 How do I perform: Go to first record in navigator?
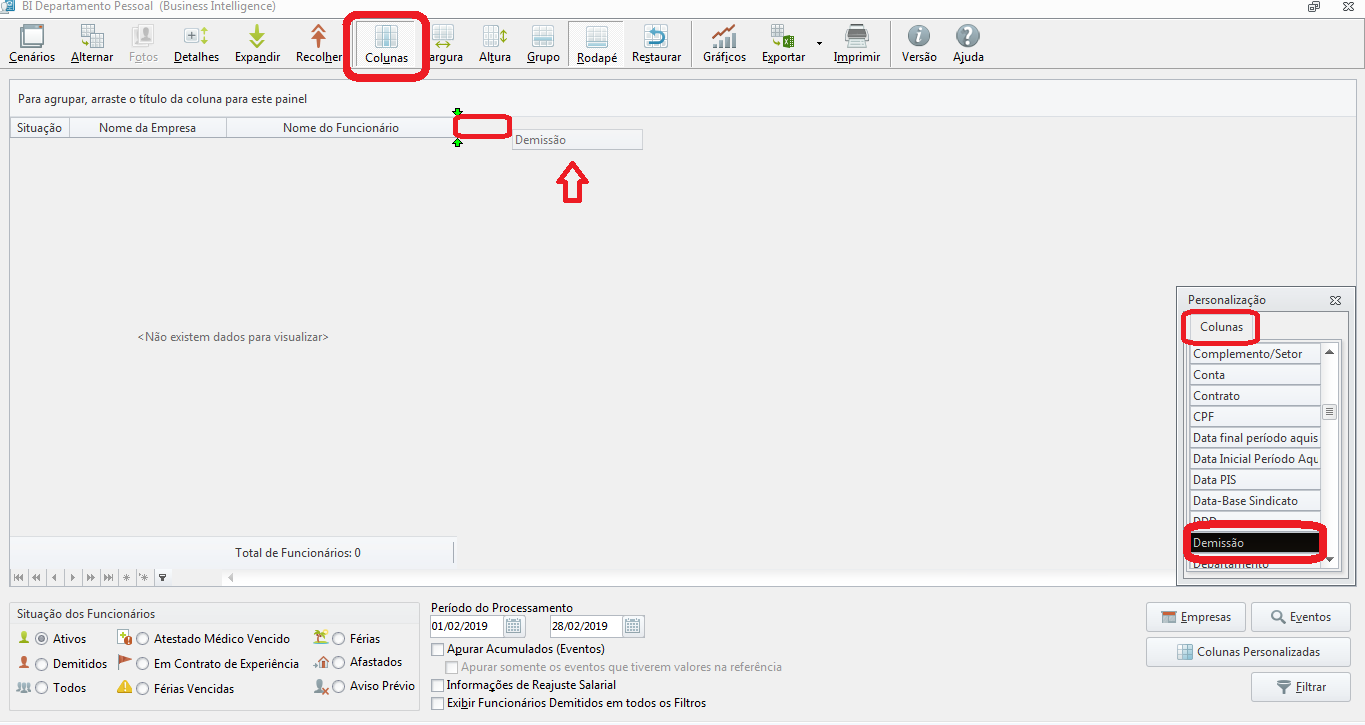pyautogui.click(x=18, y=577)
